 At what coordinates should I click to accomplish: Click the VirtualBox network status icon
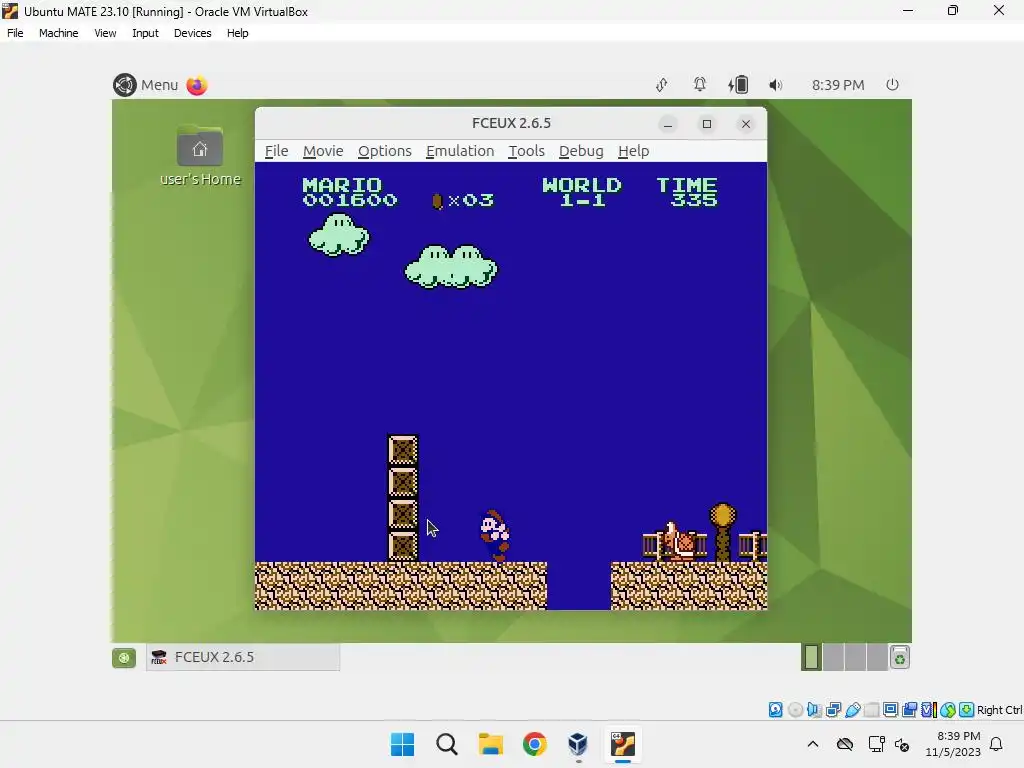[833, 710]
